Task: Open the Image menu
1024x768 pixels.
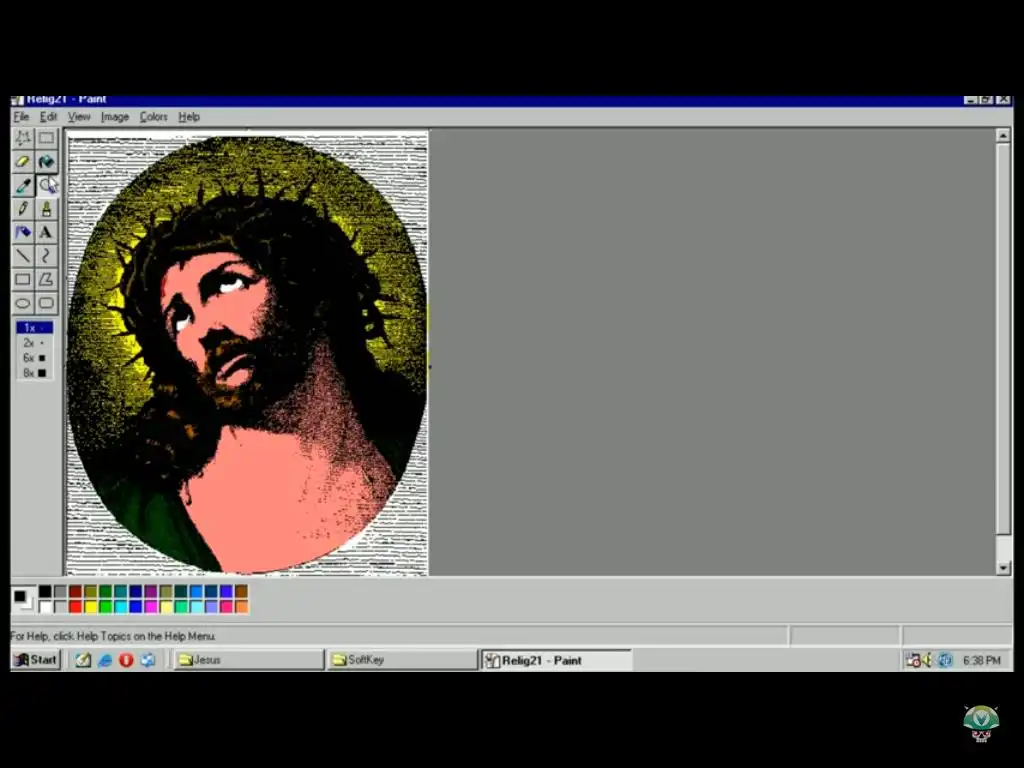Action: click(x=115, y=117)
